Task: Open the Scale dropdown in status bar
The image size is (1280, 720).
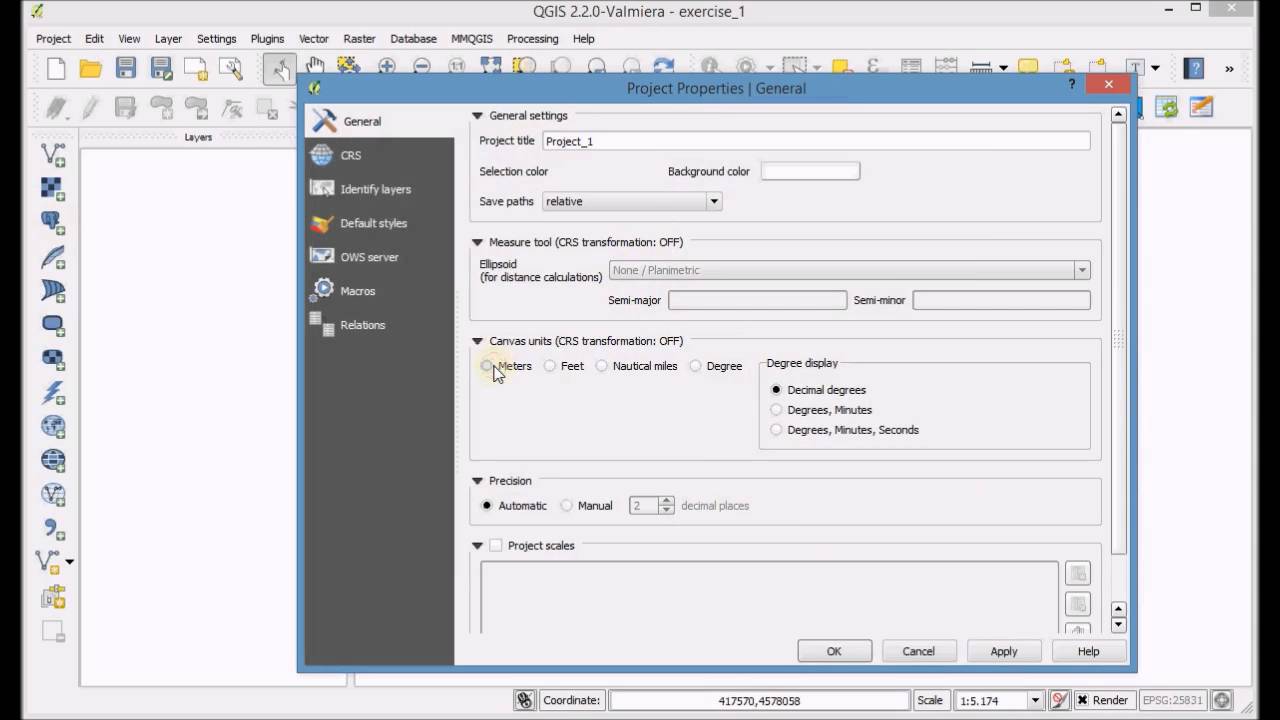Action: click(x=1035, y=700)
